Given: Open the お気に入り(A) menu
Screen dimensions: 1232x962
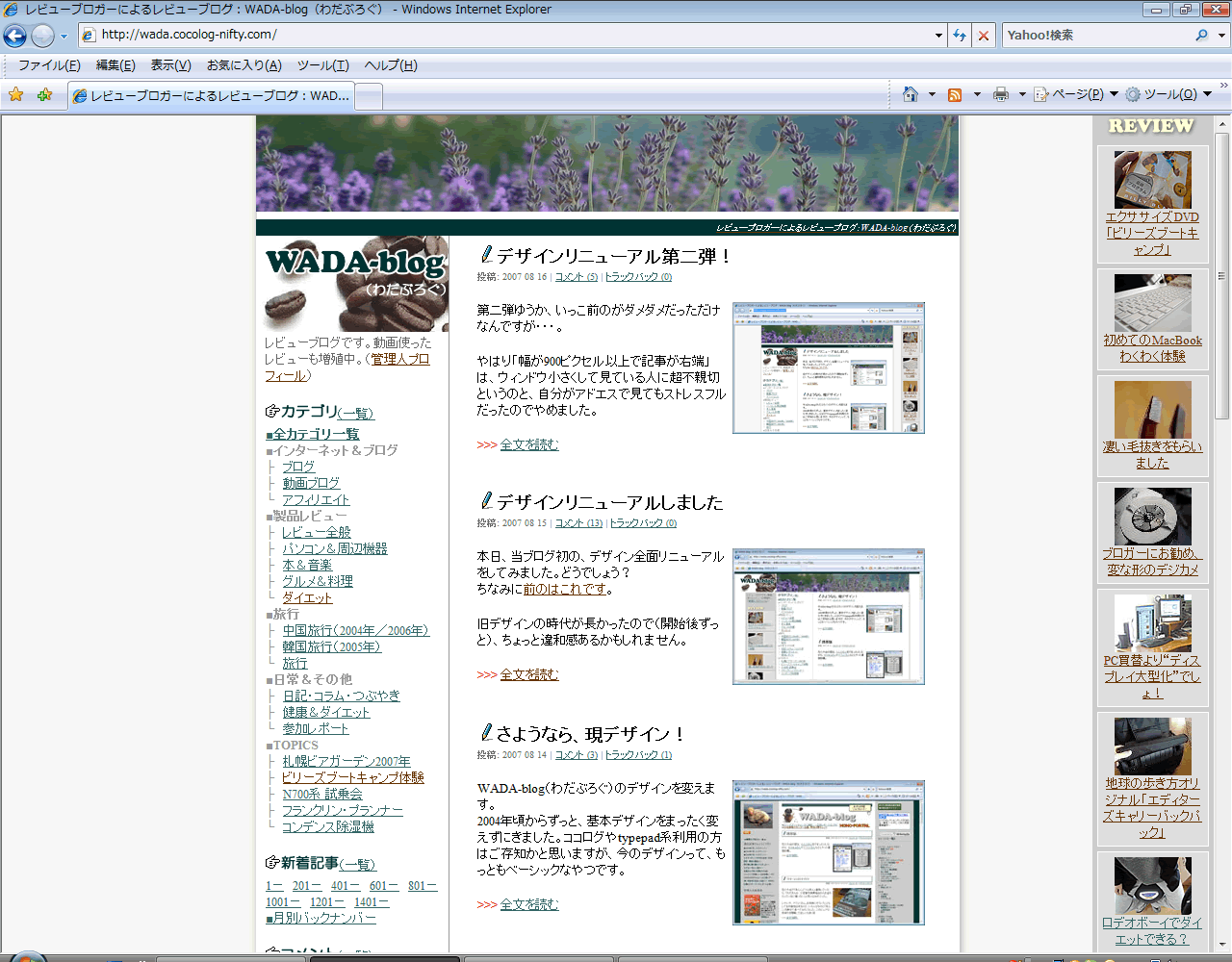Looking at the screenshot, I should coord(244,65).
